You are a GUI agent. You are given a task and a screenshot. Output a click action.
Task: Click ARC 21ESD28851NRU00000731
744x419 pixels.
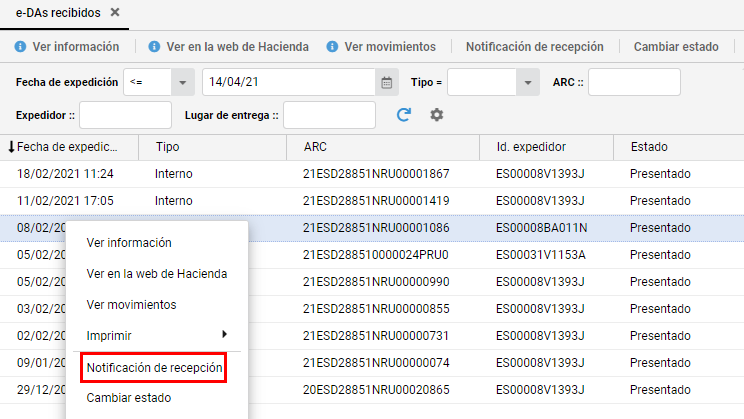375,336
